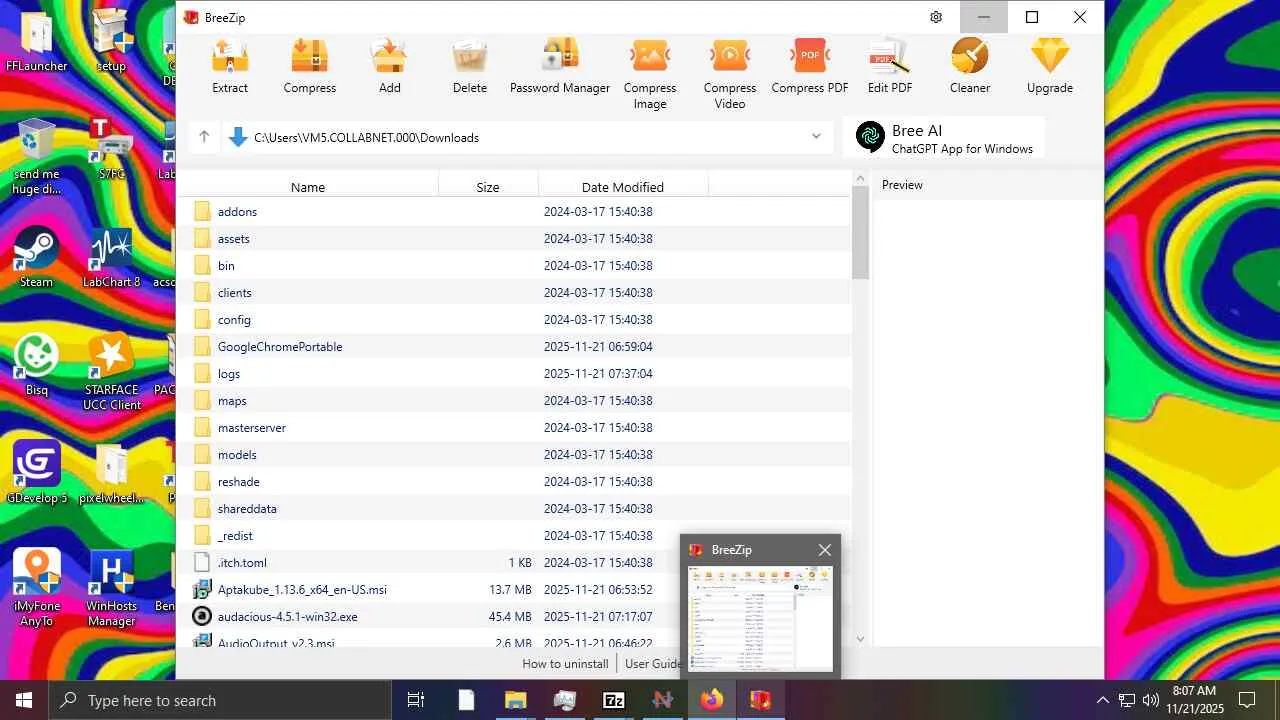The image size is (1280, 720).
Task: Select the WinHosts Manager desktop shortcut
Action: point(111,588)
